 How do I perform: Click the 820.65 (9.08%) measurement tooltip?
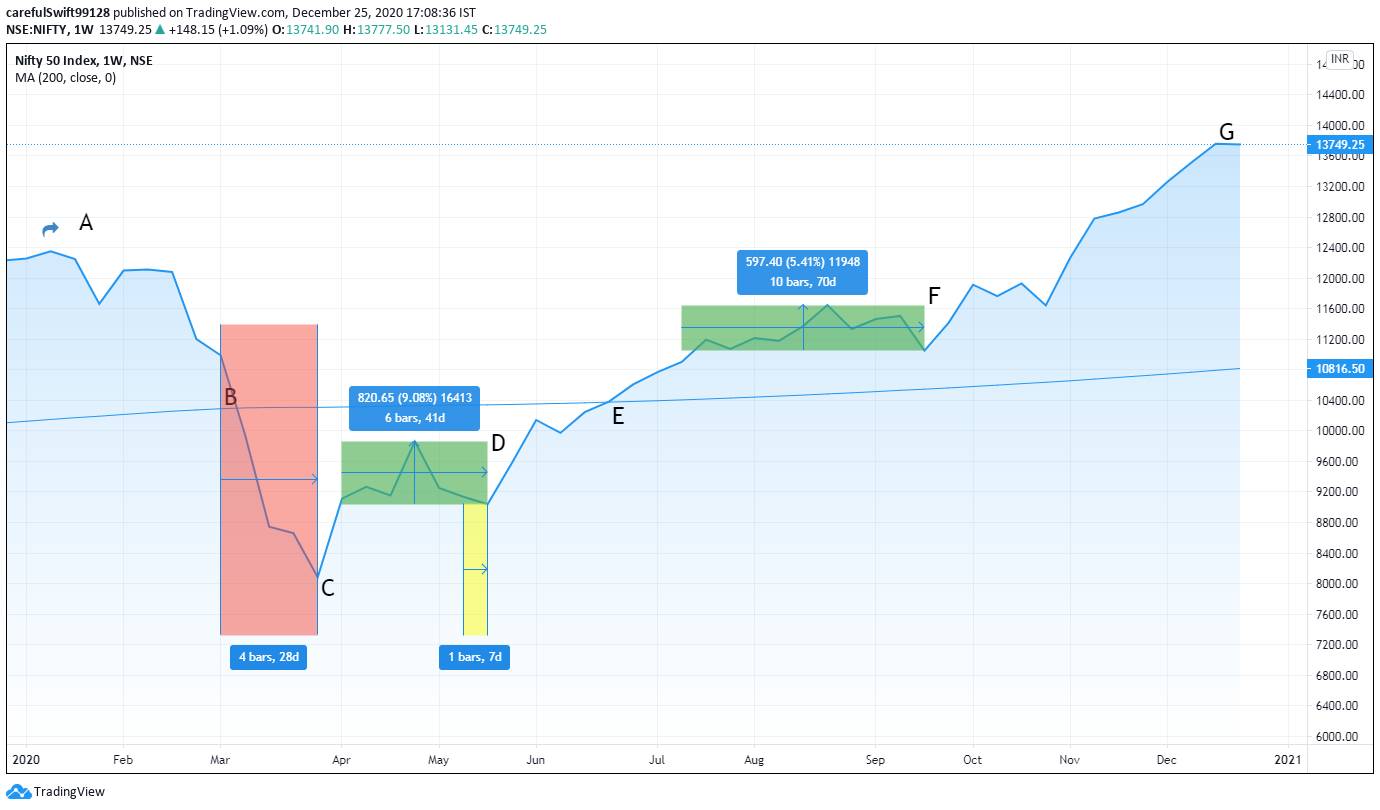(x=414, y=408)
